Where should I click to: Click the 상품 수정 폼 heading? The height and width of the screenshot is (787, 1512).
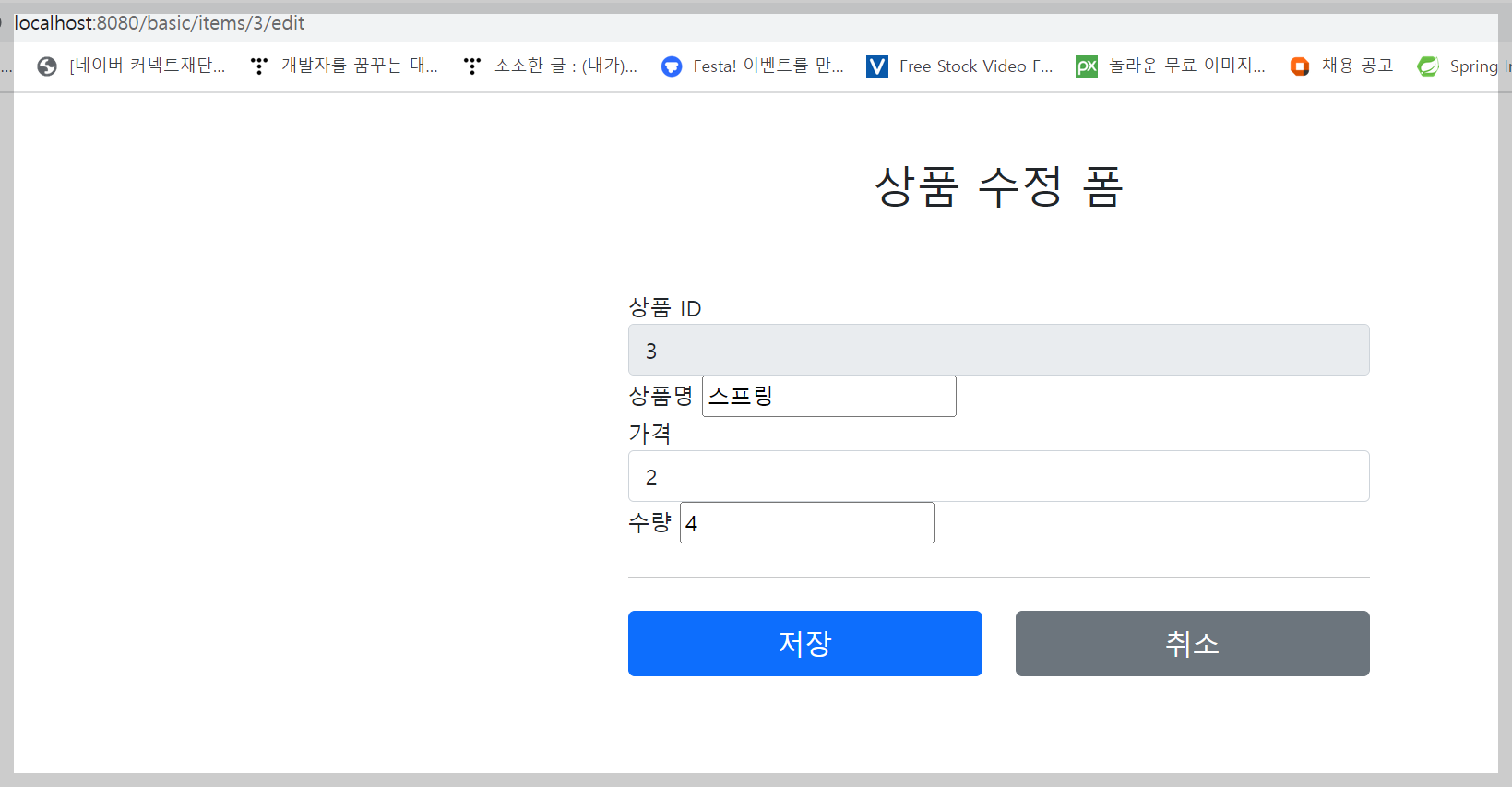pyautogui.click(x=998, y=186)
